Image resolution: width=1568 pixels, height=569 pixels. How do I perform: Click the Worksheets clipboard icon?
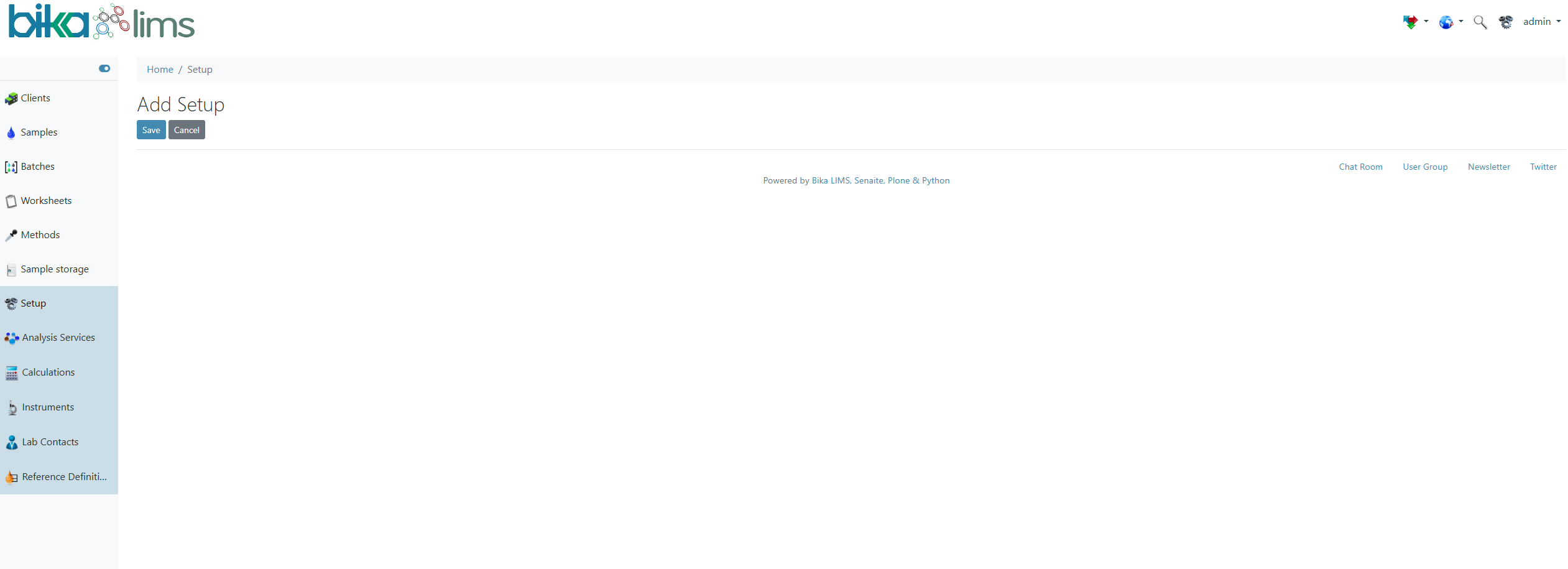coord(11,201)
